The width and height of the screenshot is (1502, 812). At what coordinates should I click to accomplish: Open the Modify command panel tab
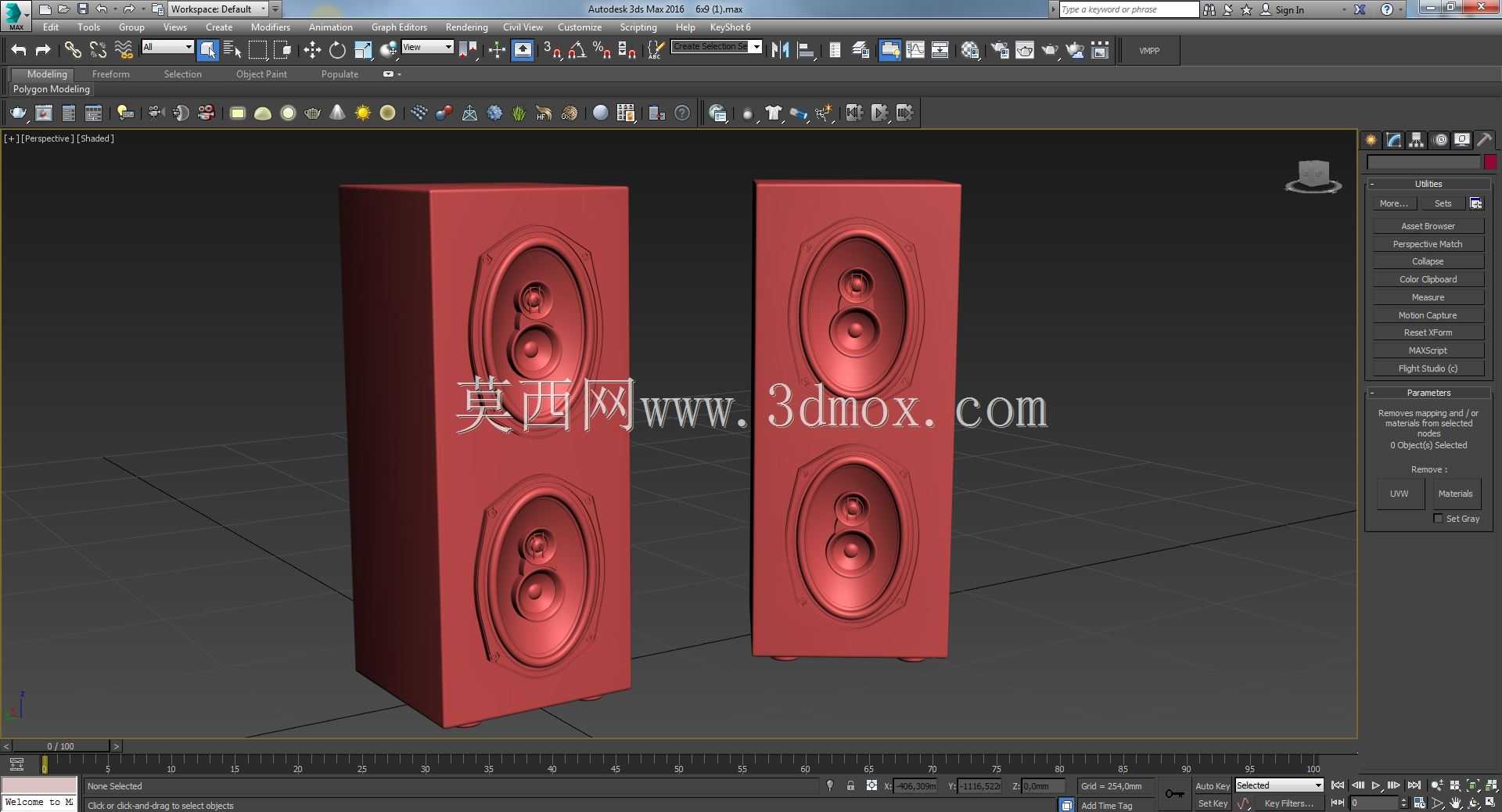(x=1394, y=140)
